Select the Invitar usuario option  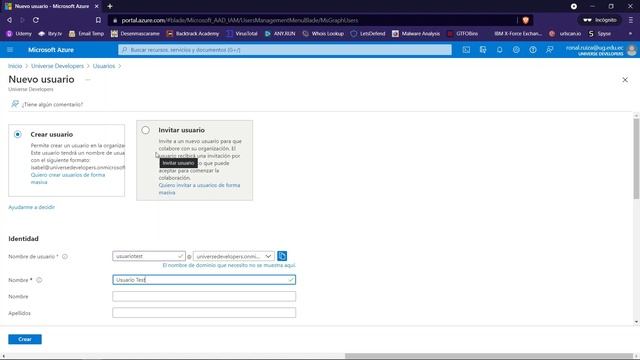click(x=146, y=130)
